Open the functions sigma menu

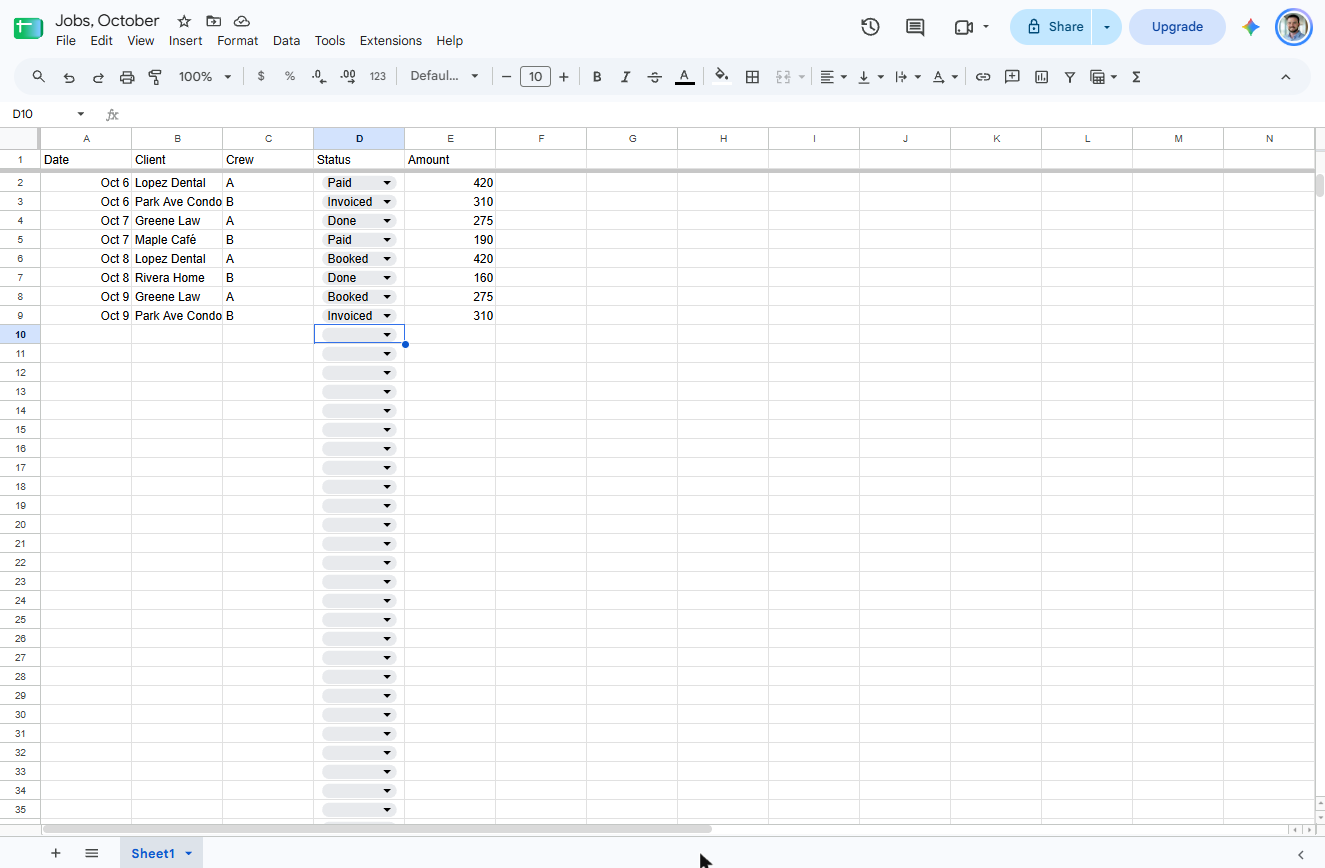pos(1136,77)
